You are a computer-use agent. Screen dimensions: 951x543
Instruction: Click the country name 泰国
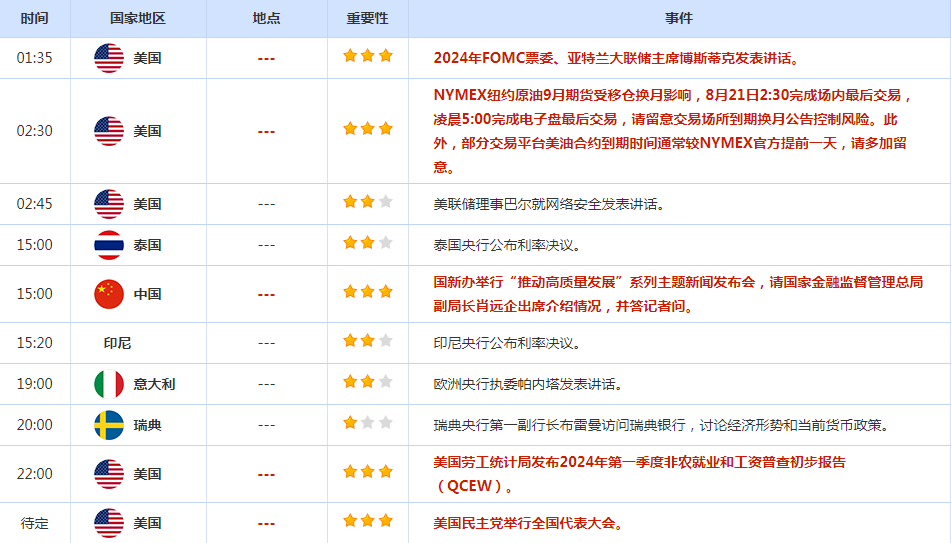pos(147,246)
